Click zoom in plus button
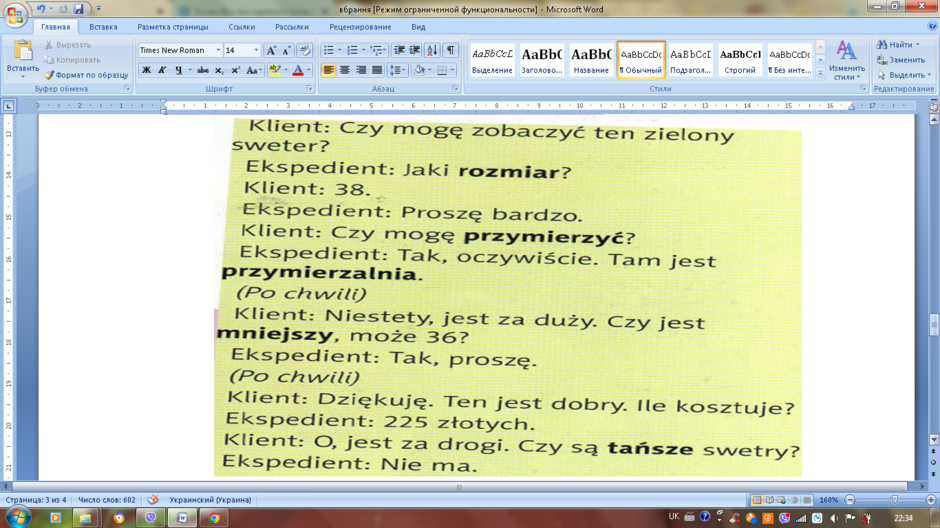This screenshot has width=940, height=528. (930, 500)
